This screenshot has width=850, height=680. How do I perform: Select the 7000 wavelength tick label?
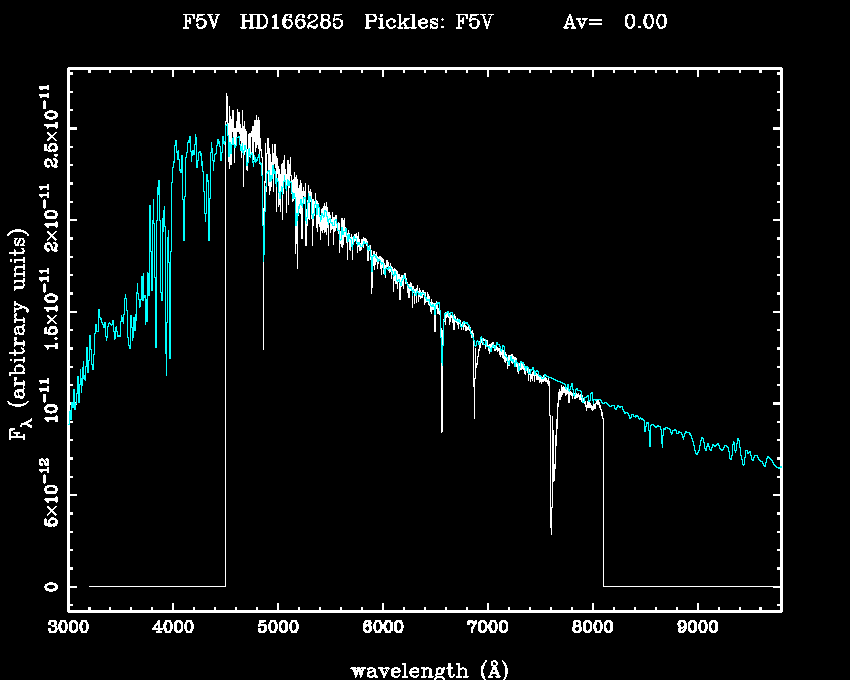point(487,629)
